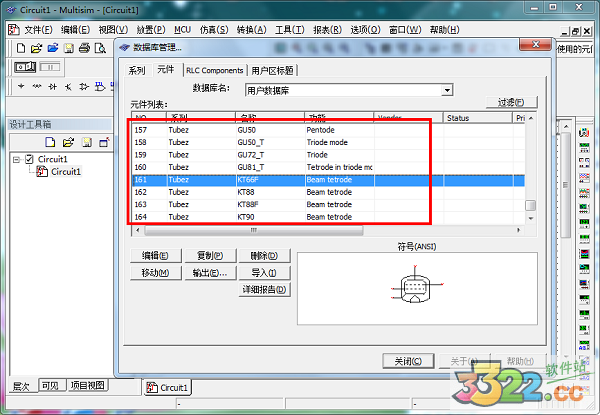Click the instruments panel scroll-up arrow

coord(566,126)
